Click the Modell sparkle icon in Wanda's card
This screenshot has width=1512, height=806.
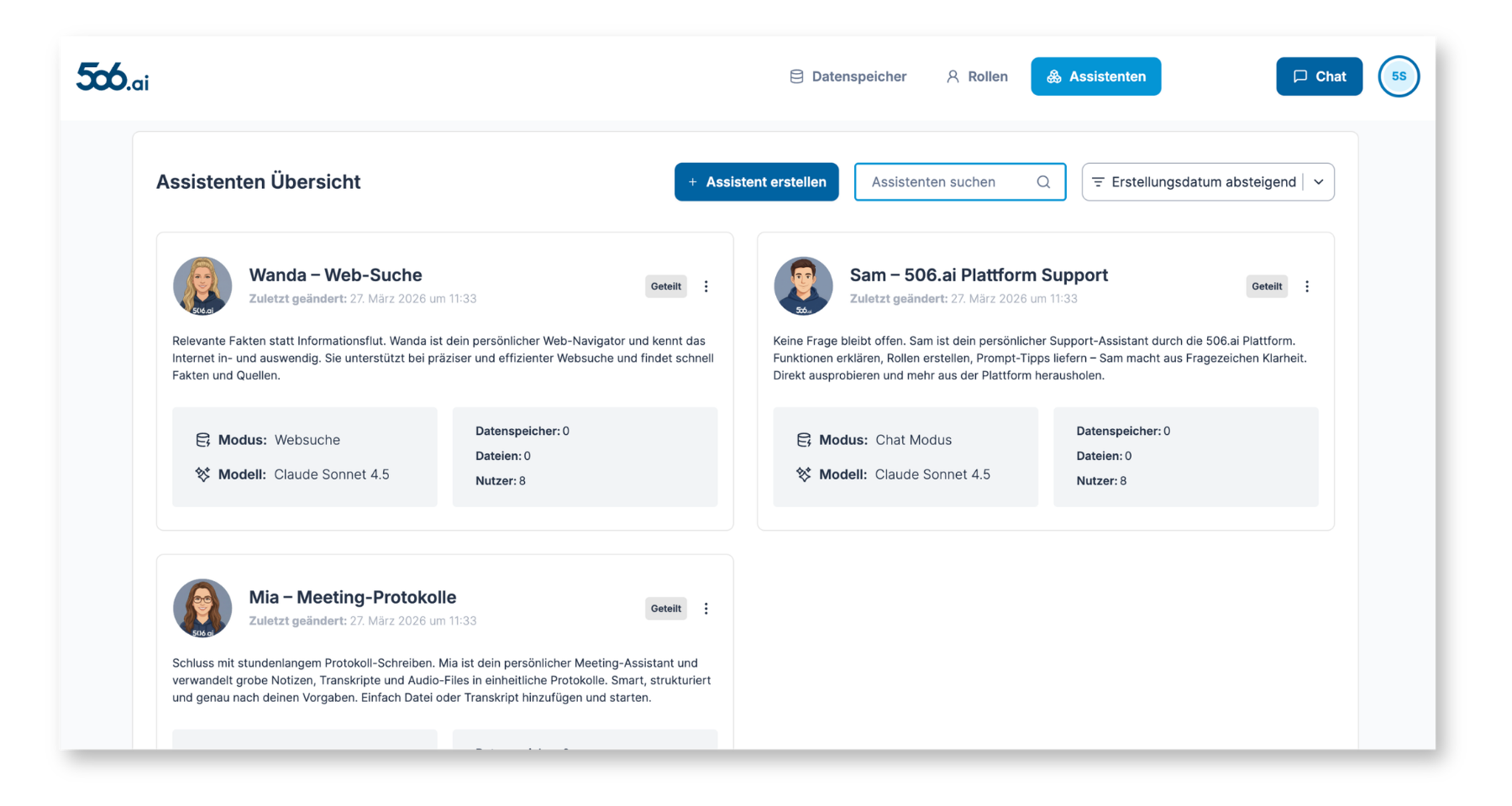[x=202, y=474]
